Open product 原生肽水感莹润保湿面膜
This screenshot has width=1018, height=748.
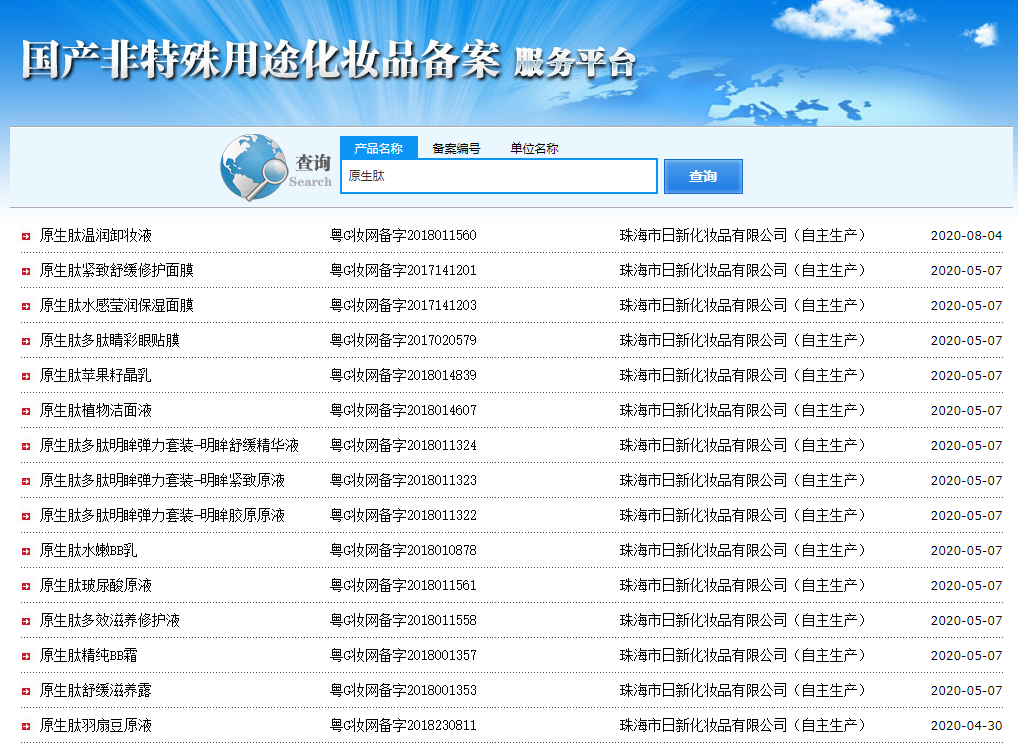pyautogui.click(x=117, y=305)
